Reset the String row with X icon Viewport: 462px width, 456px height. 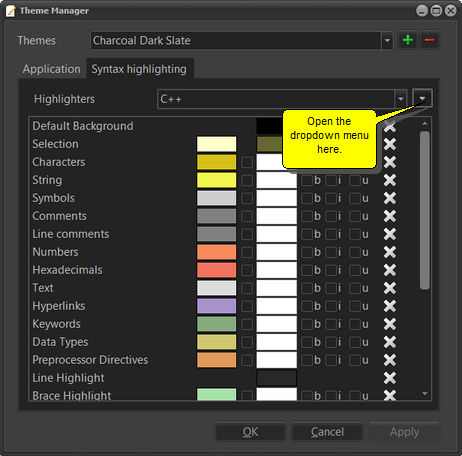coord(390,180)
